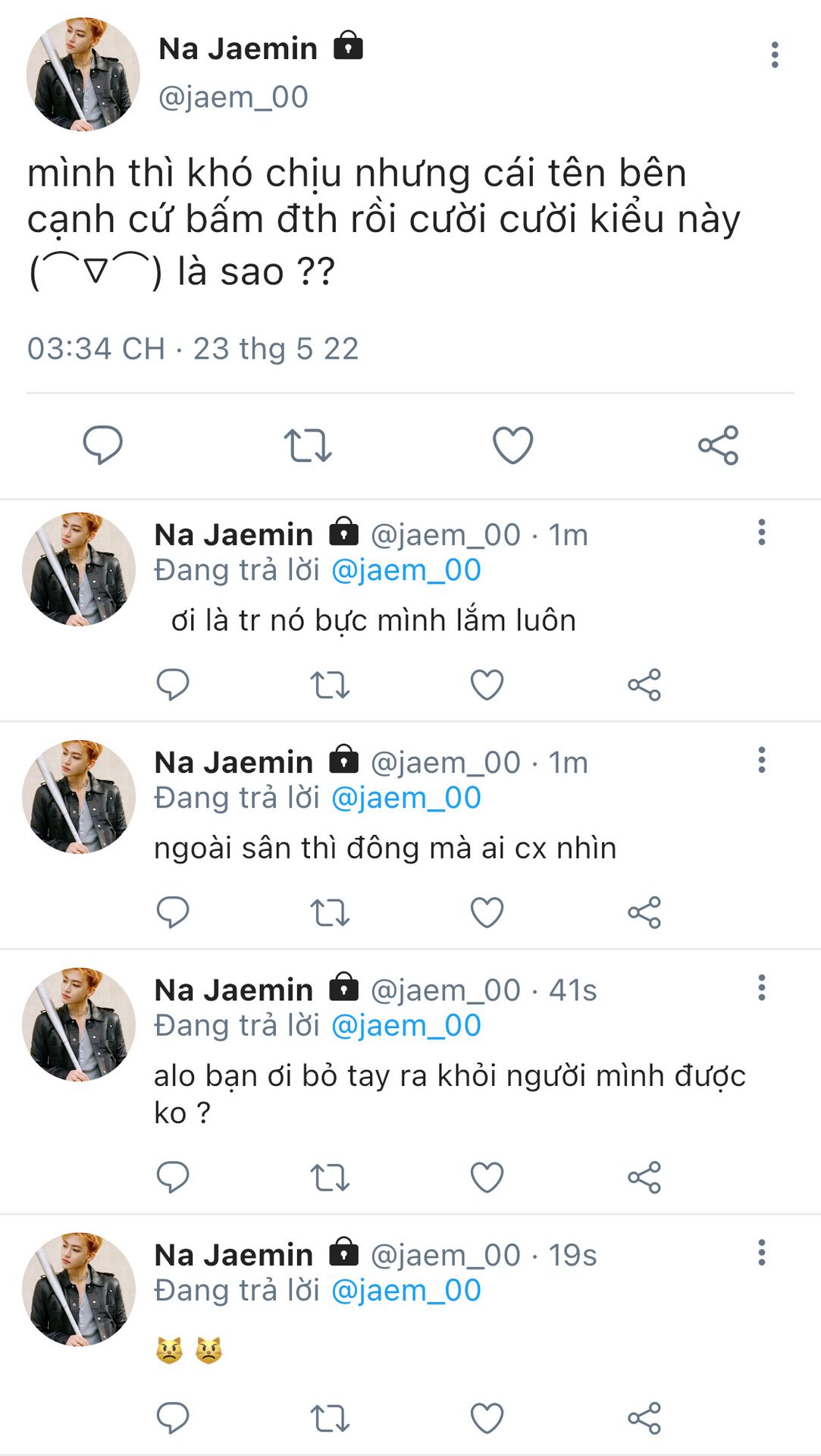Image resolution: width=821 pixels, height=1456 pixels.
Task: Retweet the 'alo bạn ơi bỏ tay' reply
Action: (330, 1177)
